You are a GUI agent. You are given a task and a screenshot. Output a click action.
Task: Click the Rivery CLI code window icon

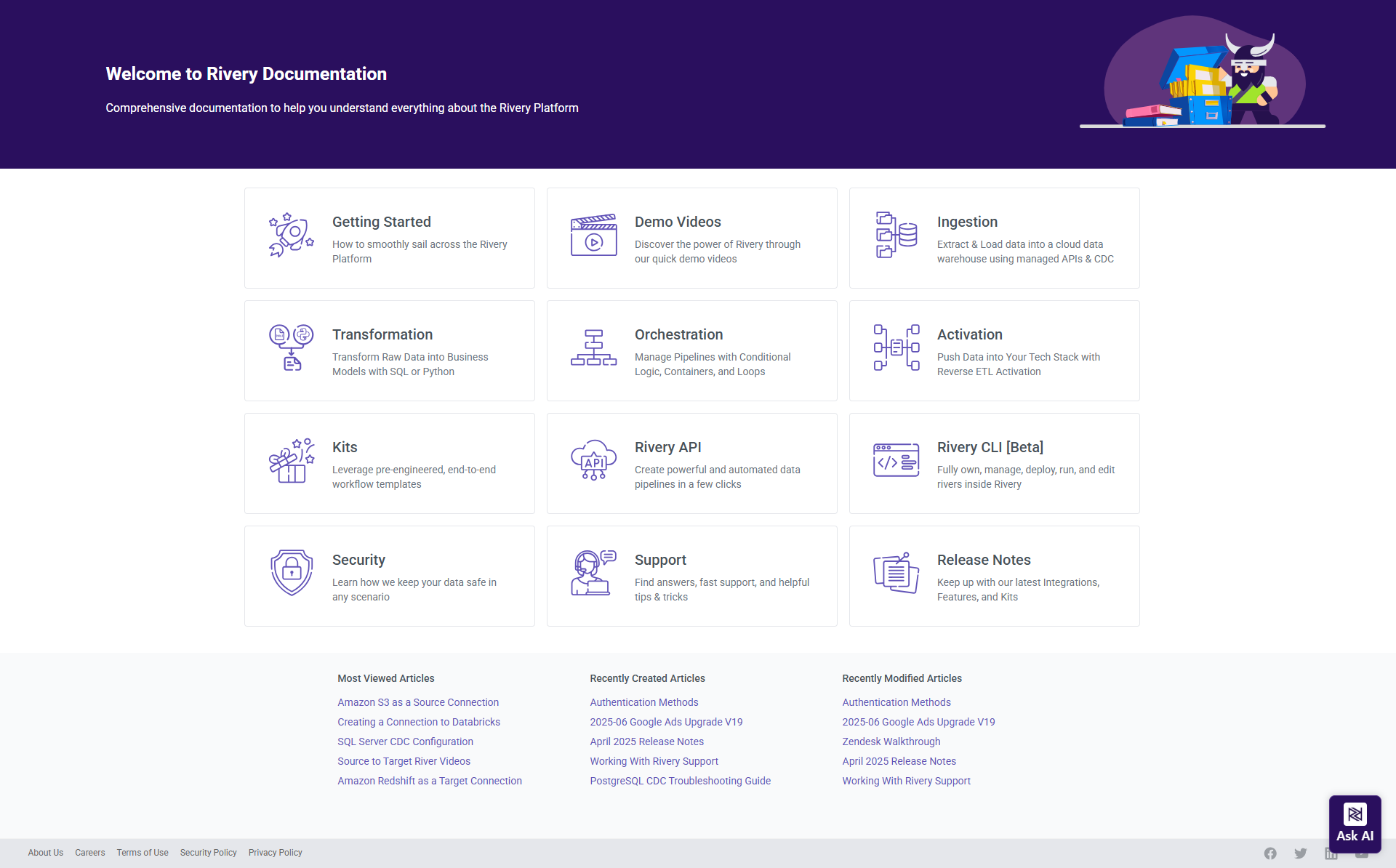pyautogui.click(x=896, y=460)
